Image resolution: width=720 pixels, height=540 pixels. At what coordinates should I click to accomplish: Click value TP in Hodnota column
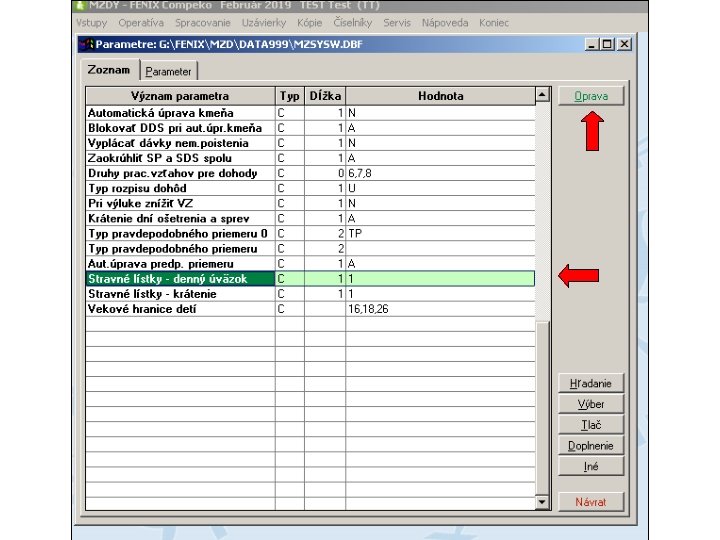coord(355,234)
